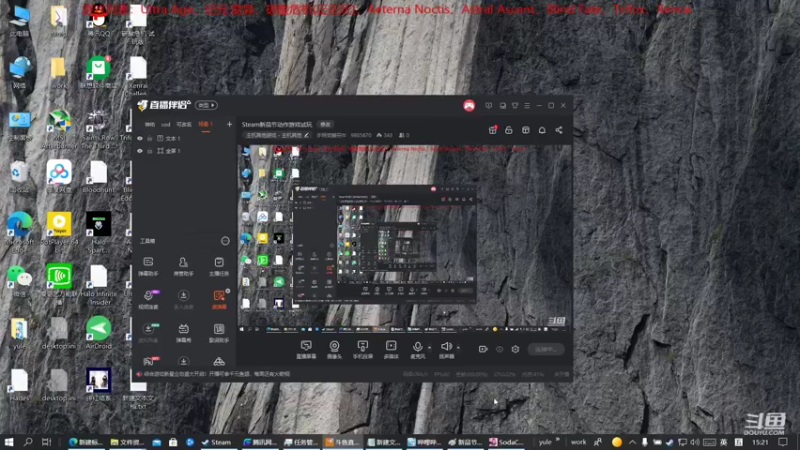Switch mode with pill next to logo

[206, 106]
